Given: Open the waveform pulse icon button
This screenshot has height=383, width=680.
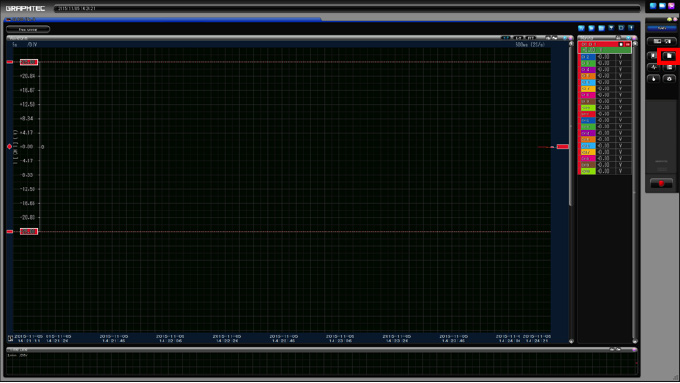Looking at the screenshot, I should 654,67.
